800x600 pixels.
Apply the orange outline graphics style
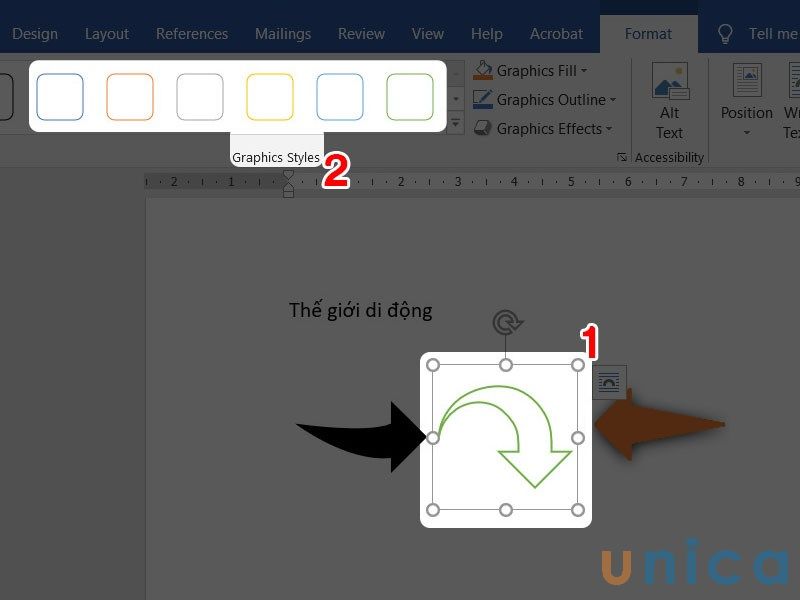pyautogui.click(x=130, y=96)
